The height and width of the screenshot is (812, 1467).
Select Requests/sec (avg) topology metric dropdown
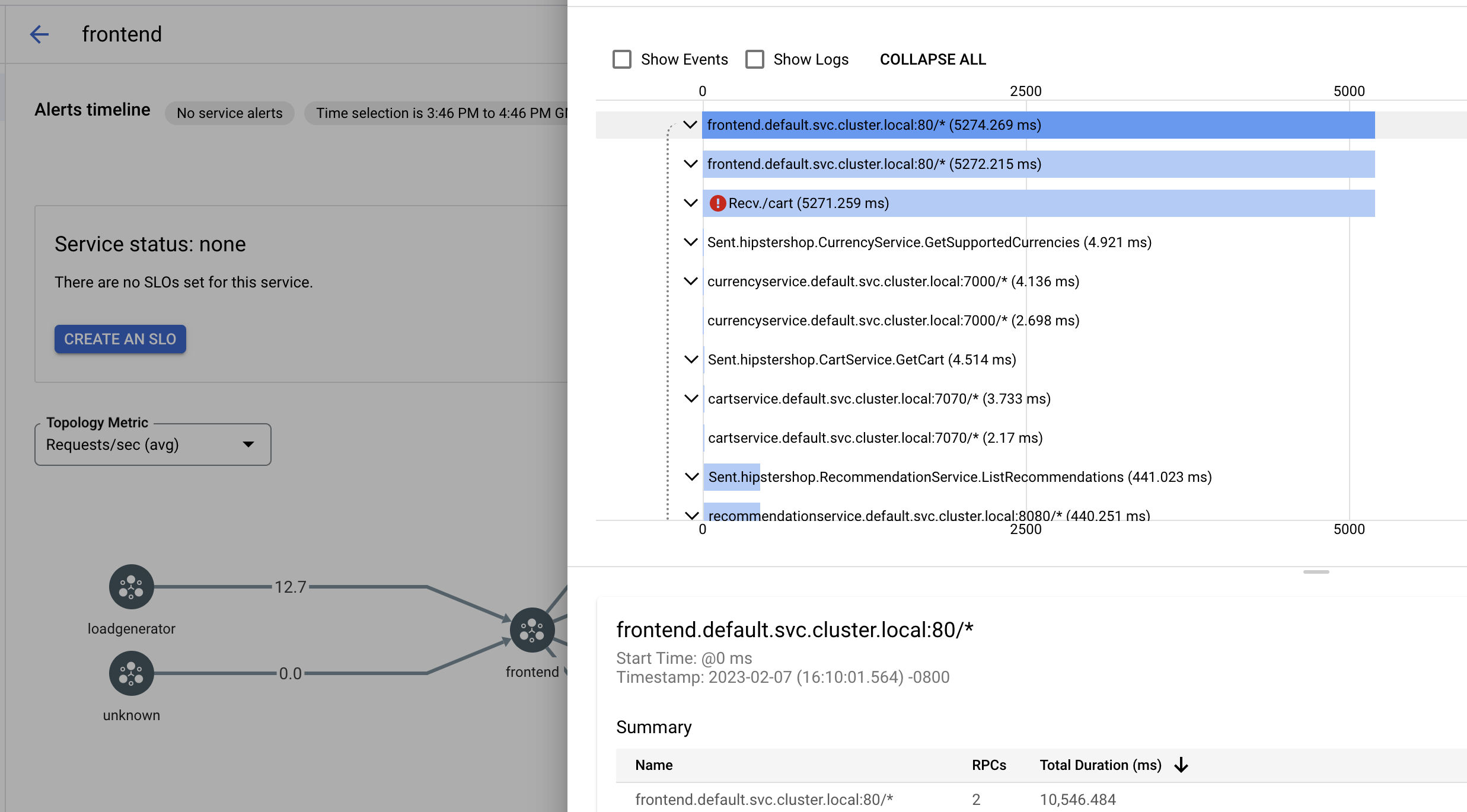click(x=152, y=445)
